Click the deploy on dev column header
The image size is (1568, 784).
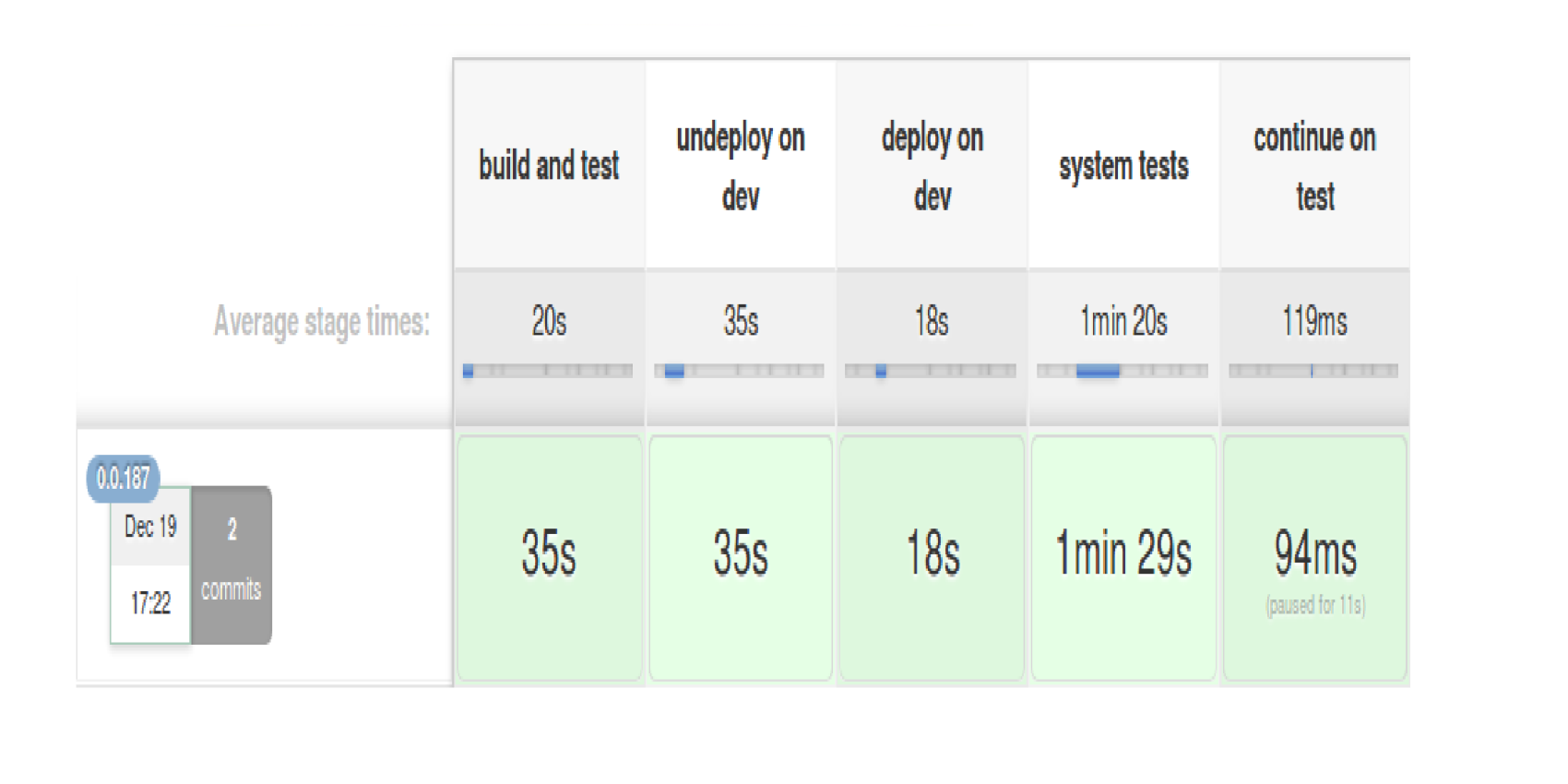click(932, 165)
